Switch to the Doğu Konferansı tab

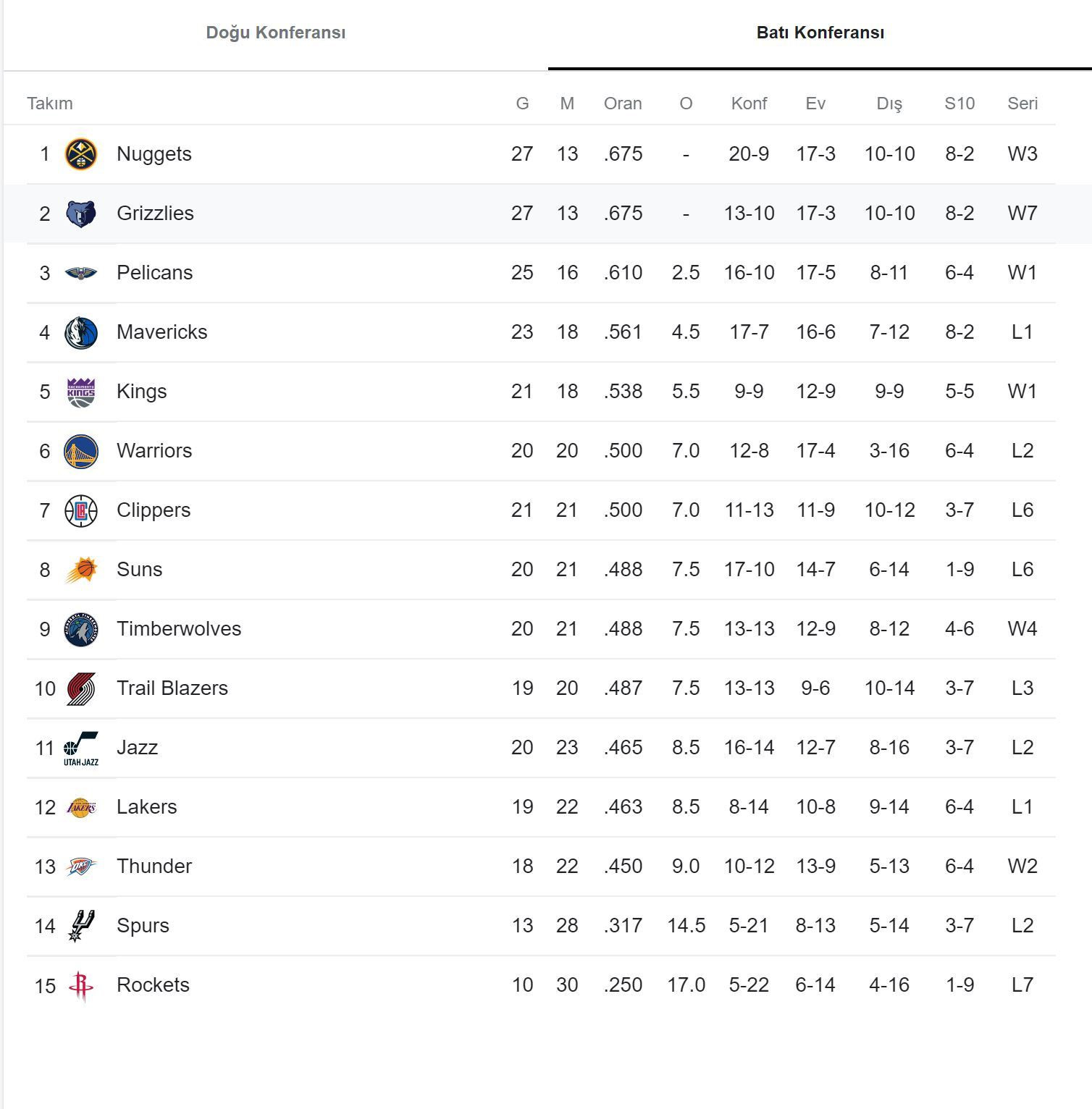tap(276, 33)
